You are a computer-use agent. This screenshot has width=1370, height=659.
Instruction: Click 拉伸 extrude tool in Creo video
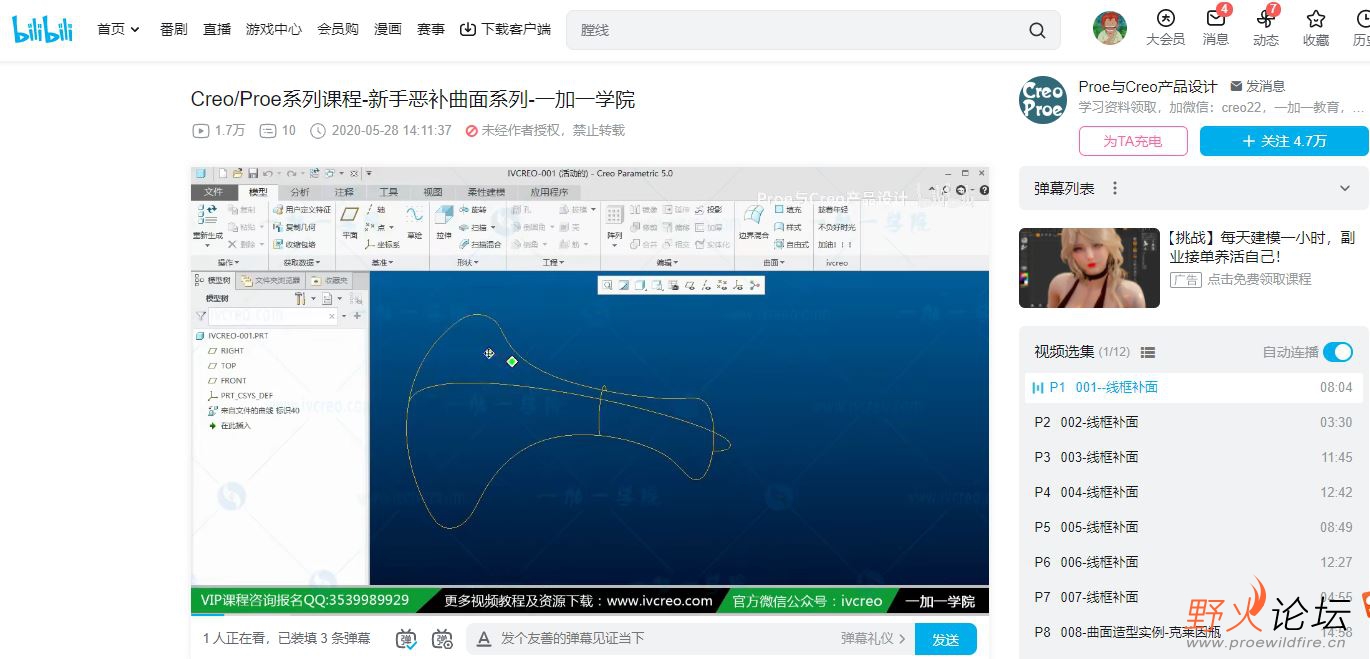[x=444, y=221]
